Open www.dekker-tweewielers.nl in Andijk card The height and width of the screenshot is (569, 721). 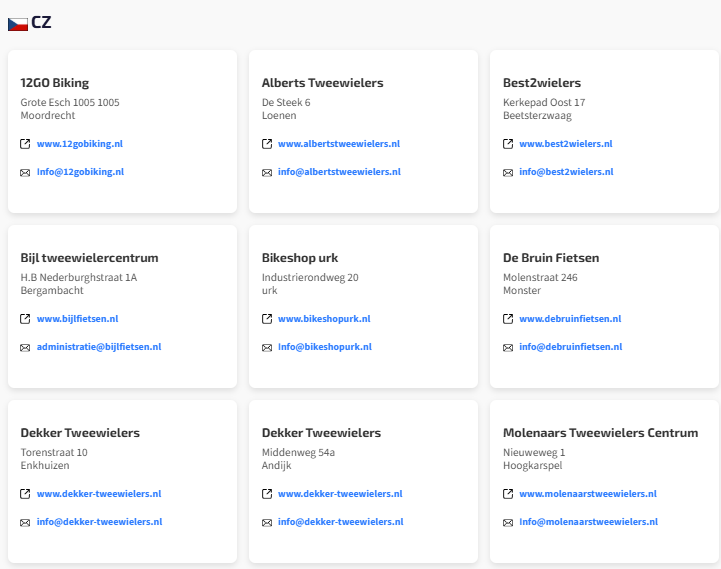(x=340, y=494)
